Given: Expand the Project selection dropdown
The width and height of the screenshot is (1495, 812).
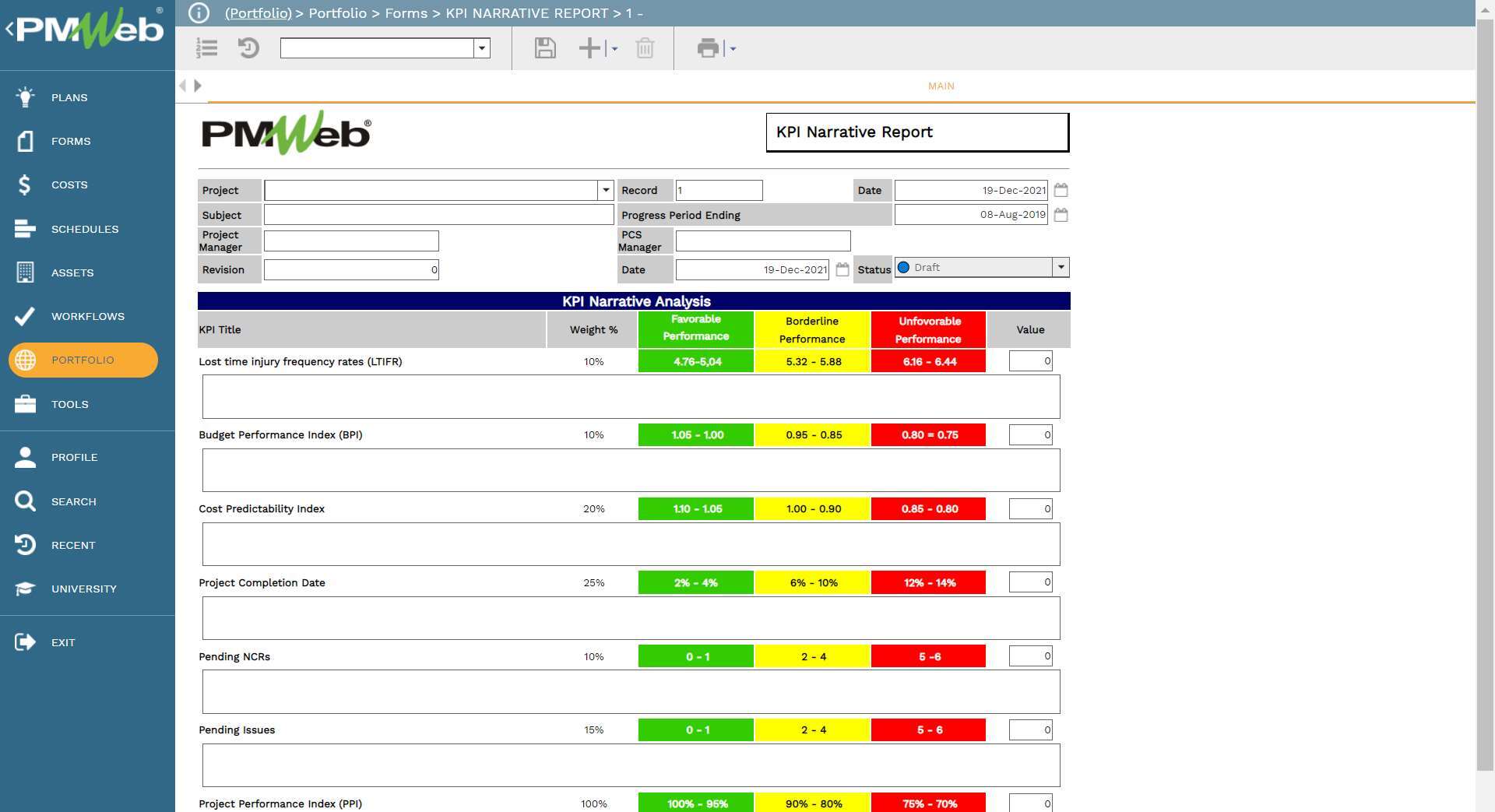Looking at the screenshot, I should point(606,189).
